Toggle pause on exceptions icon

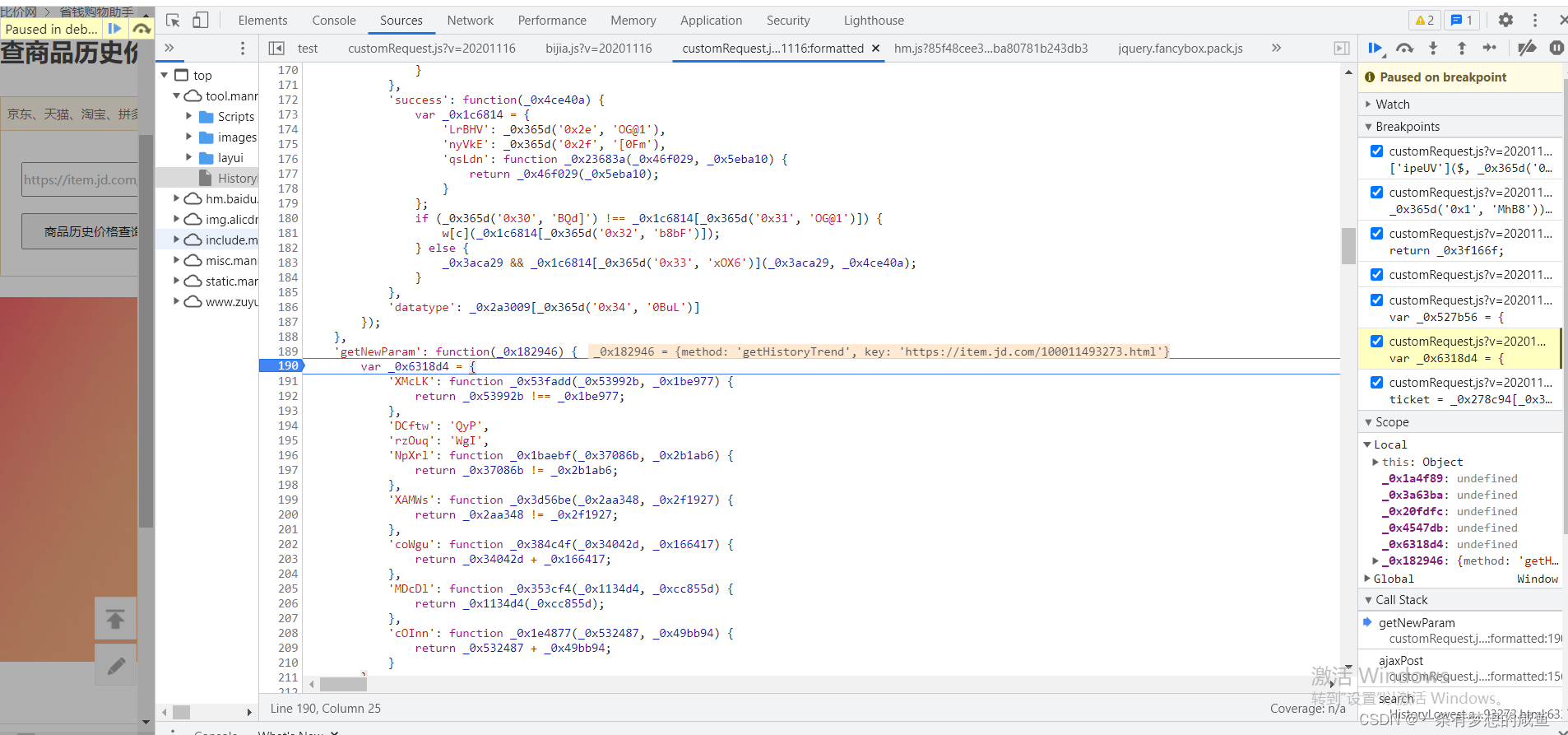click(x=1556, y=49)
